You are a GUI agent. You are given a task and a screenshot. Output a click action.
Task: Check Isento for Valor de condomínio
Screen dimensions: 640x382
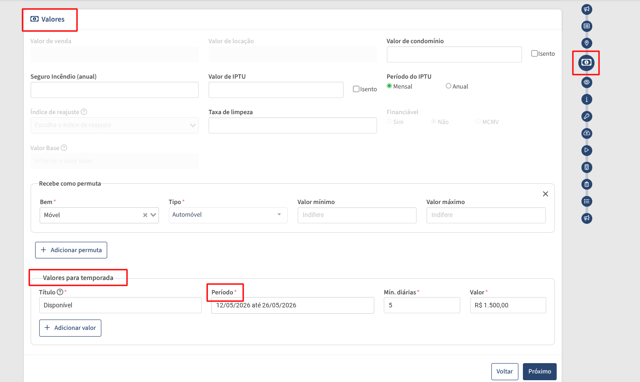534,53
